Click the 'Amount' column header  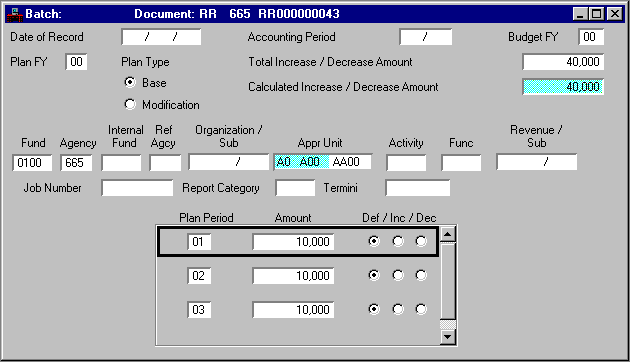click(293, 218)
